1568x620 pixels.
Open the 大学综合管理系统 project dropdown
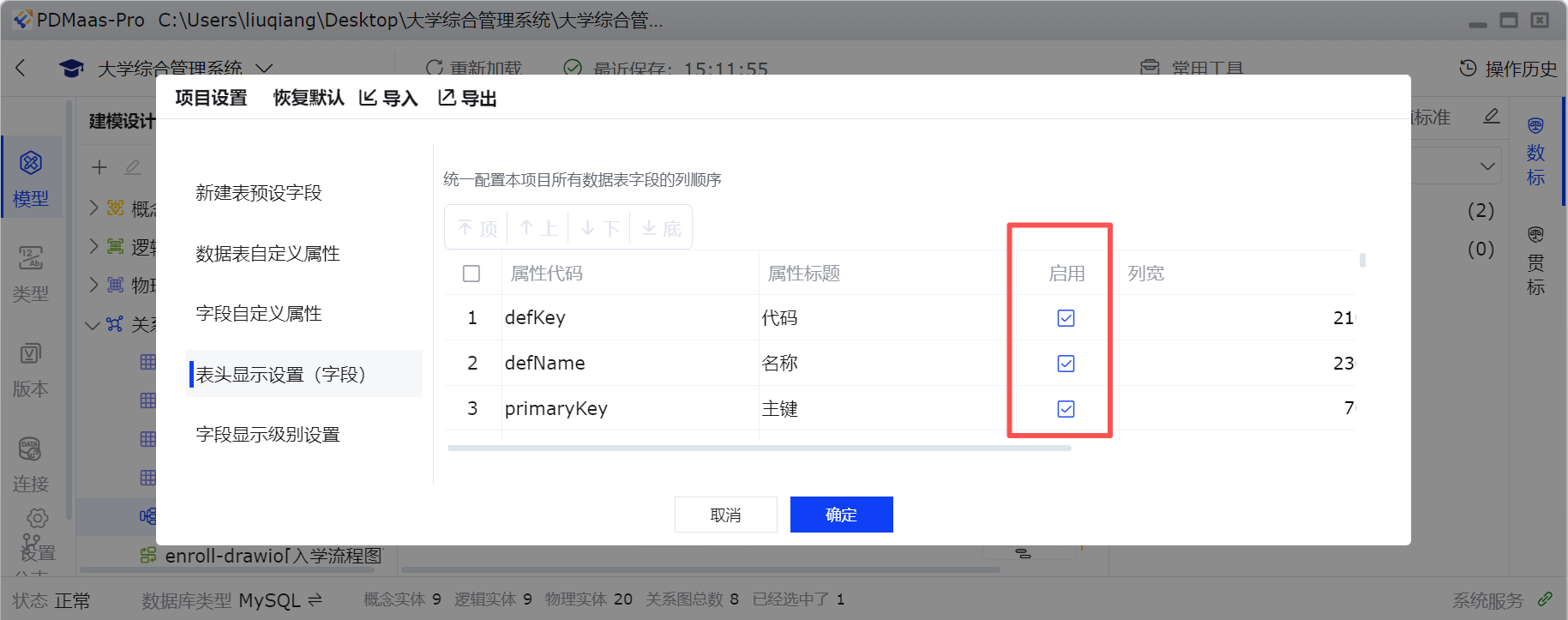[x=265, y=68]
